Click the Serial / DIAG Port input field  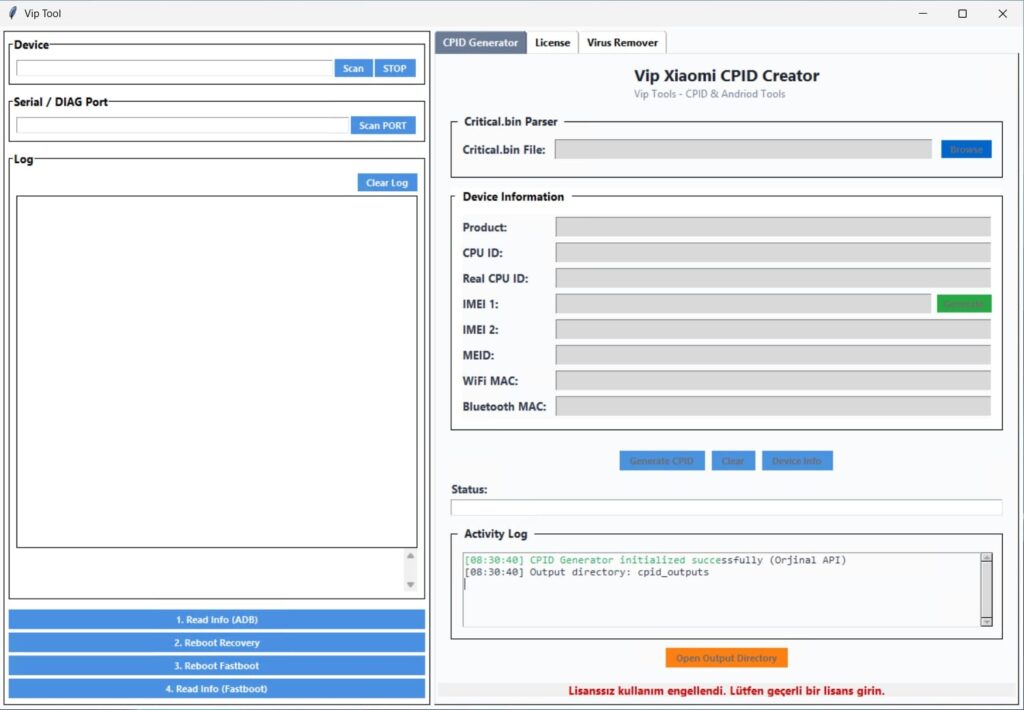click(x=182, y=125)
